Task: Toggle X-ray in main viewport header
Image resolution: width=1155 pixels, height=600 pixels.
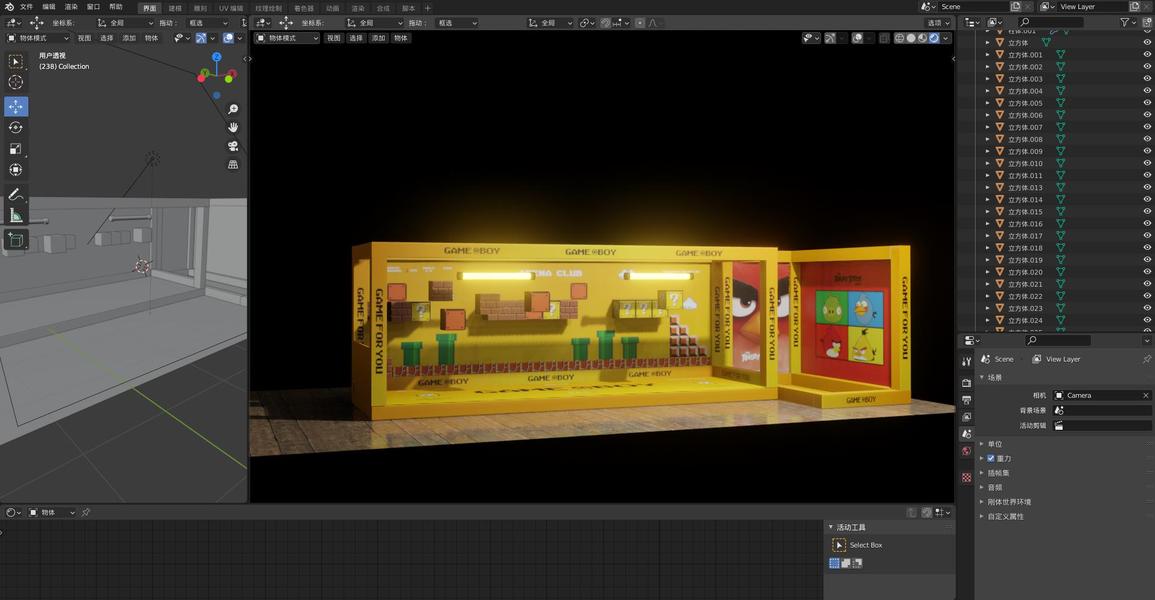Action: point(884,38)
